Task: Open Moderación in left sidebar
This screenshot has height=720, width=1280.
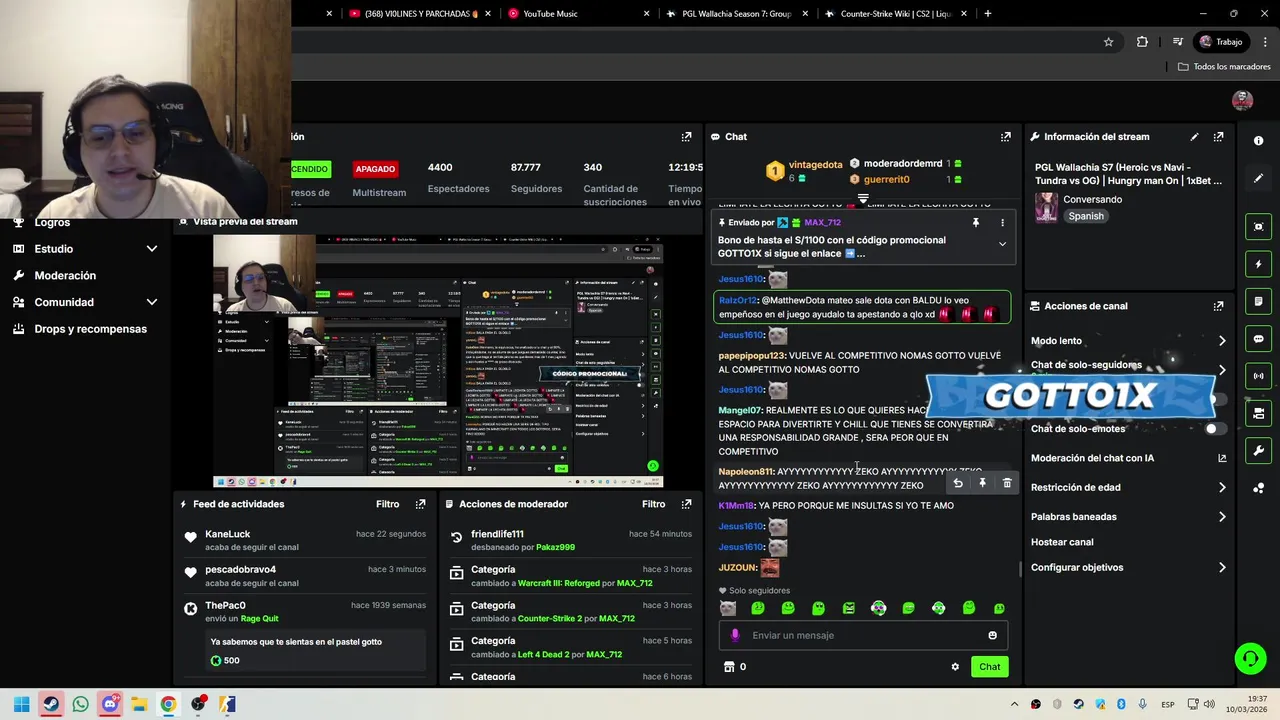Action: pos(65,276)
